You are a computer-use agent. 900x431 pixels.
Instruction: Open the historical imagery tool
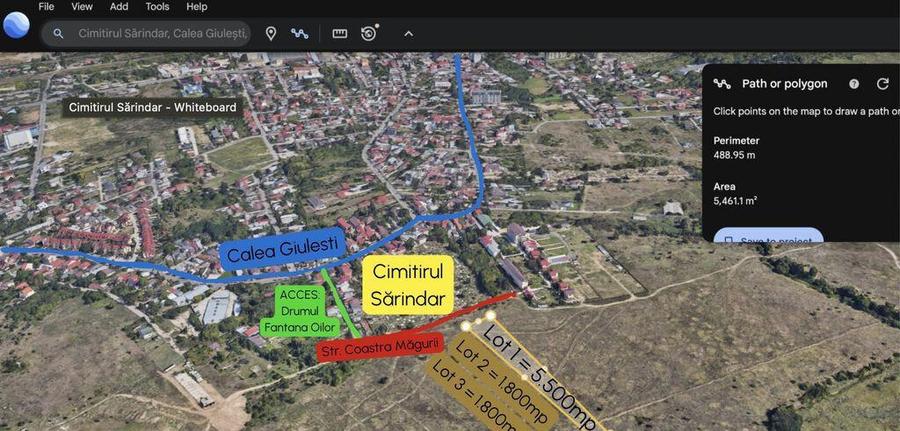[369, 33]
